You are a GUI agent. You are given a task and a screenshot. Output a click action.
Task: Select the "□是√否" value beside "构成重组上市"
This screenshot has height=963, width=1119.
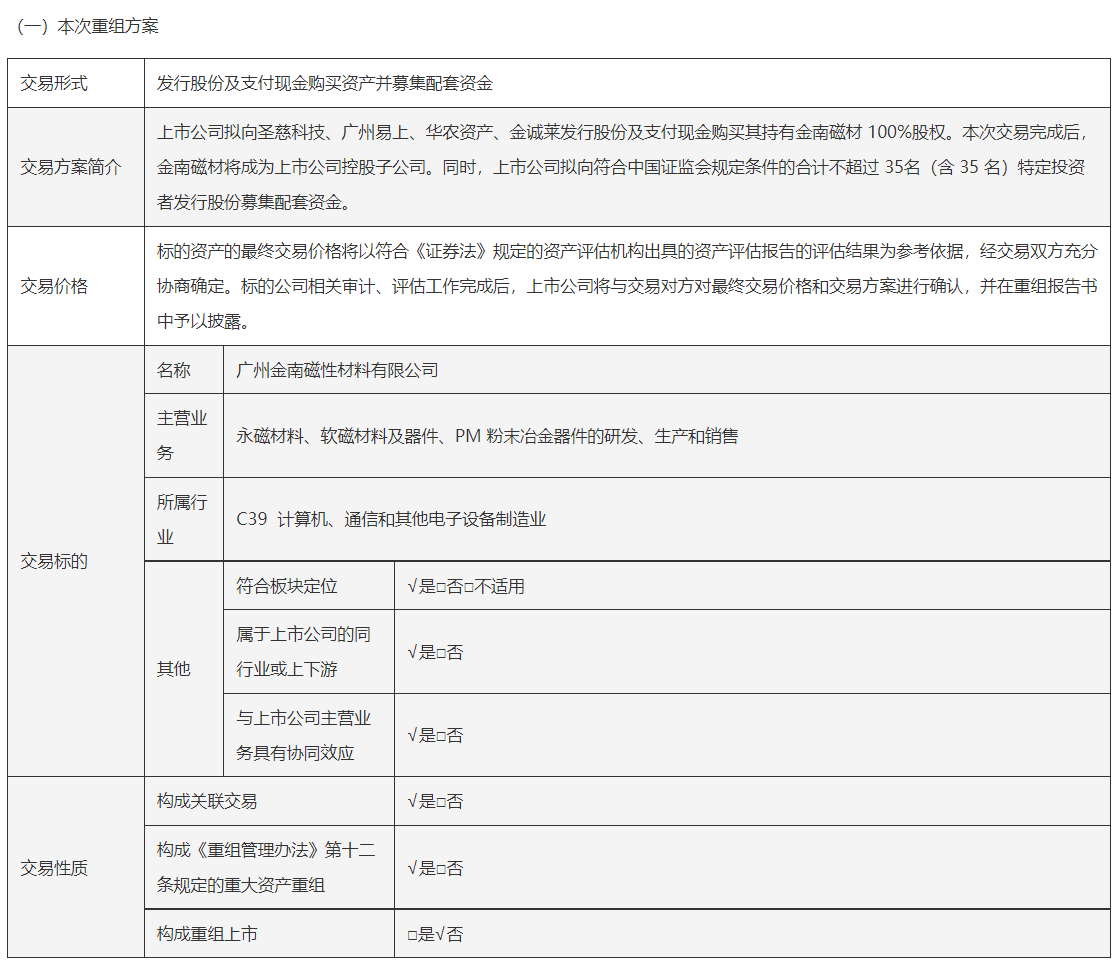(435, 934)
